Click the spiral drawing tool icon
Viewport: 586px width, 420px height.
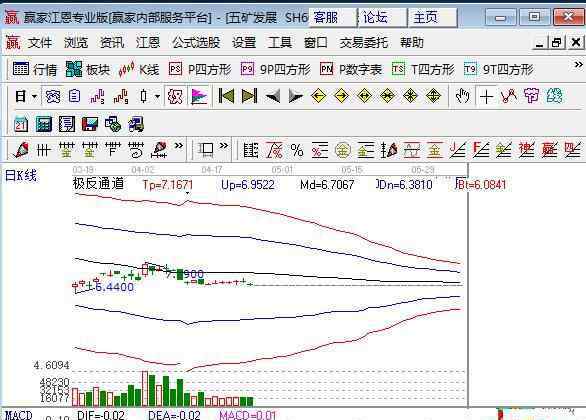(x=136, y=150)
